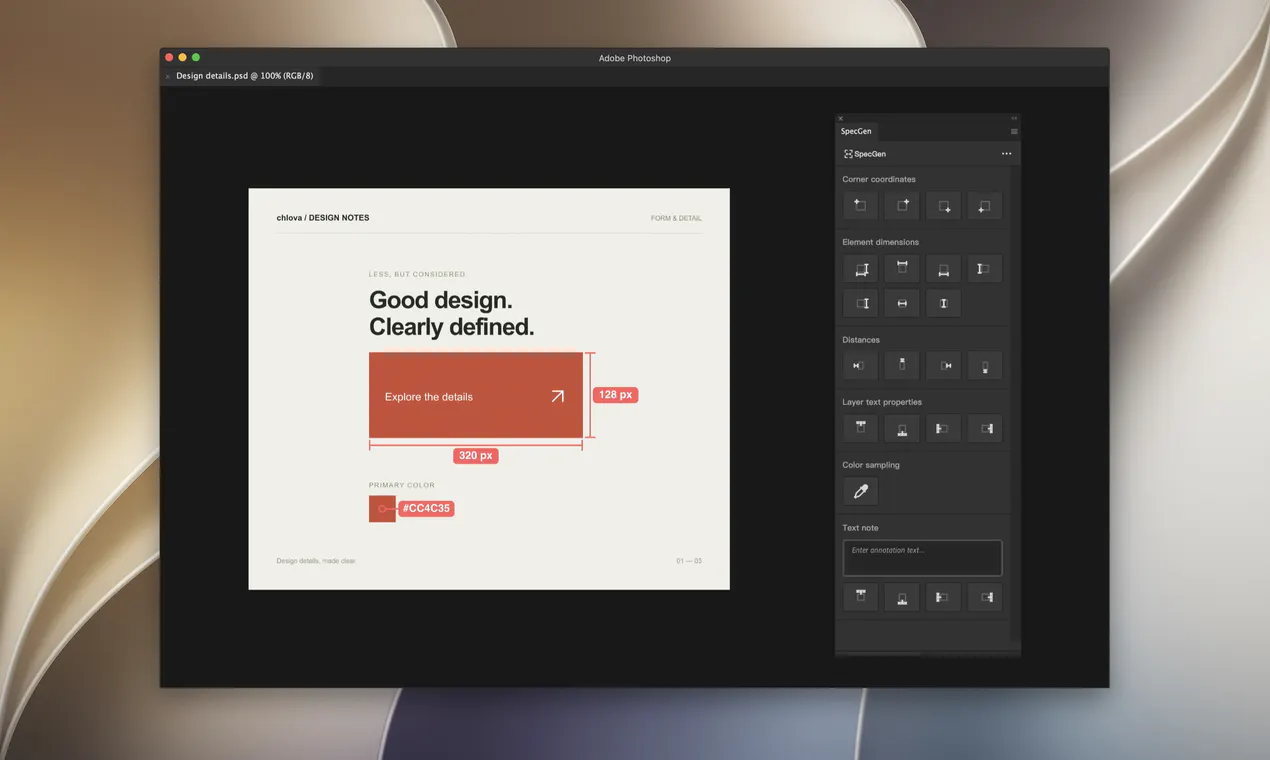1270x760 pixels.
Task: Measure distance to the top edge
Action: click(x=902, y=366)
